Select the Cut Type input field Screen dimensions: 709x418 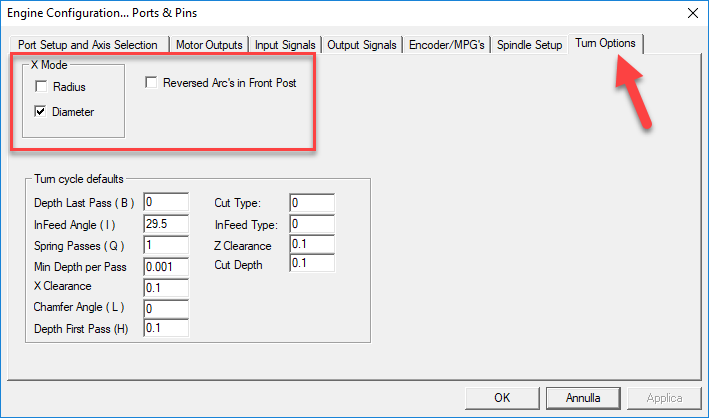[311, 203]
